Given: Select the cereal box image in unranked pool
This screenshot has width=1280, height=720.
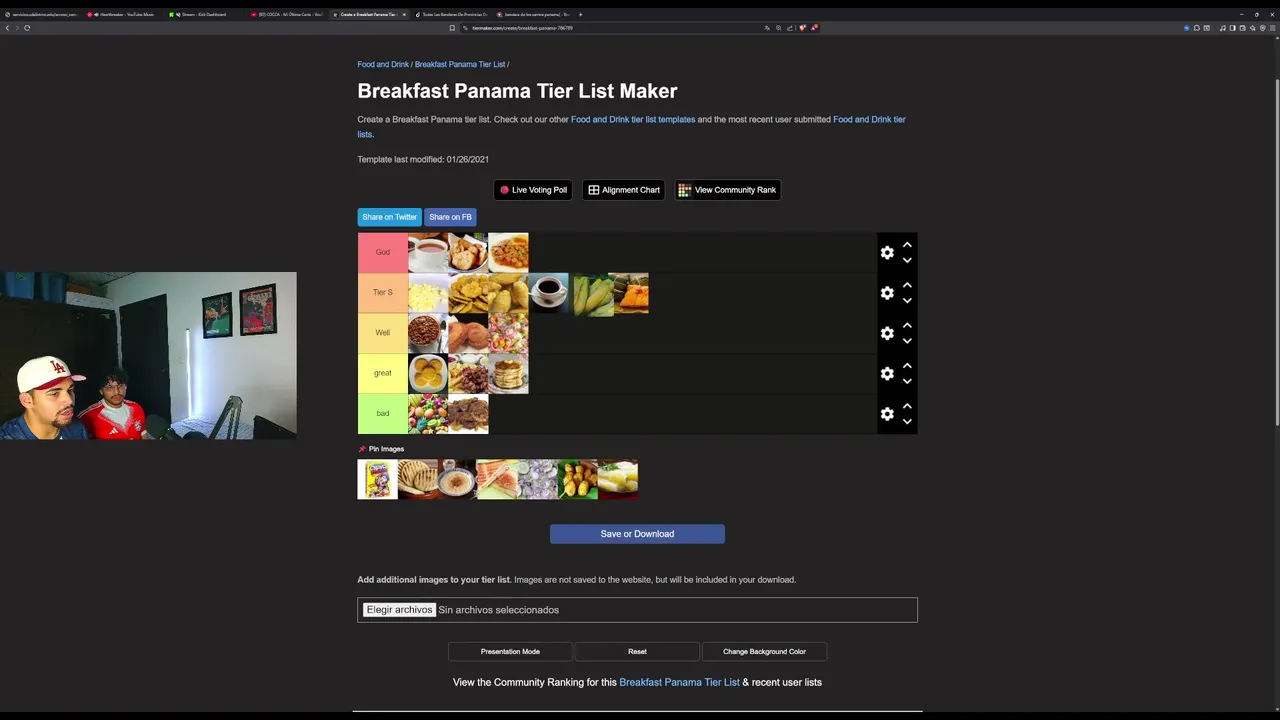Looking at the screenshot, I should [378, 479].
